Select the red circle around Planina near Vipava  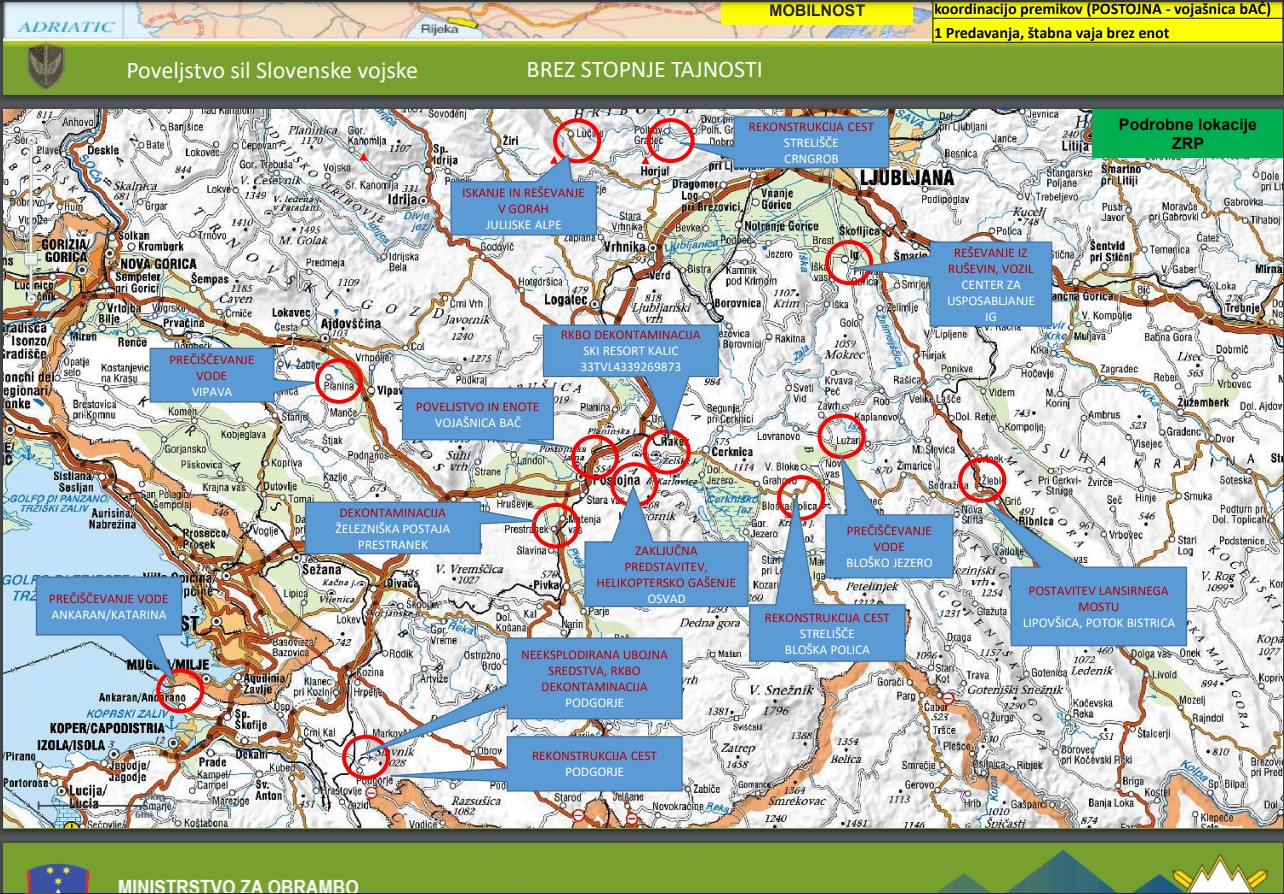[x=337, y=380]
